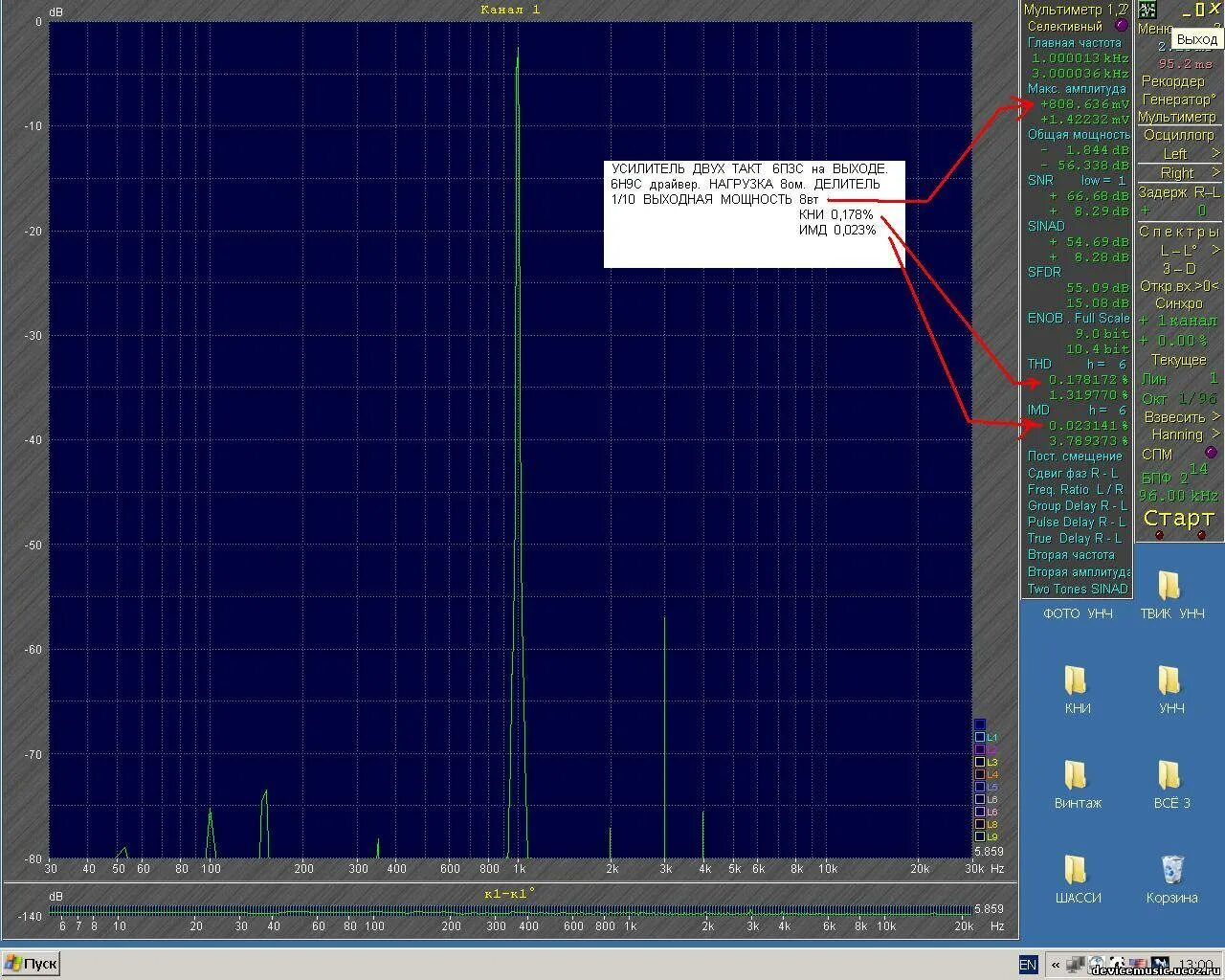Click the analyzer application icon in the title bar
The height and width of the screenshot is (980, 1225).
coord(1147,9)
